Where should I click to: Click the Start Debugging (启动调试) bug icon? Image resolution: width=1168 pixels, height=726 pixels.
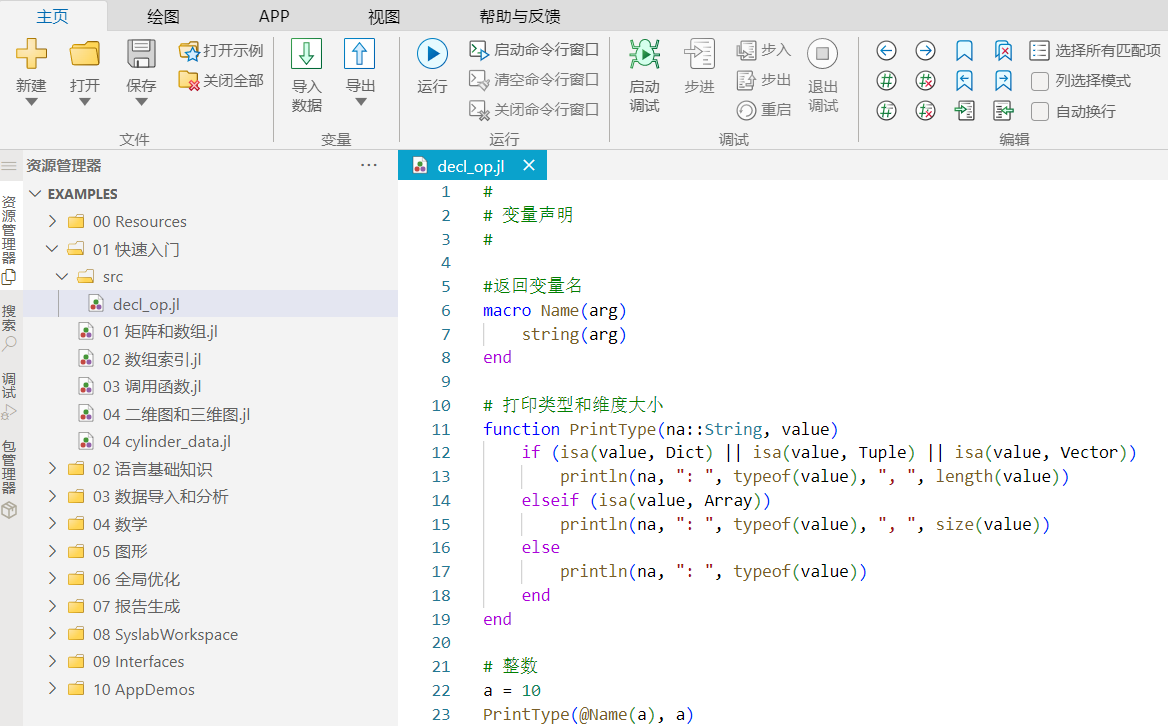(x=644, y=54)
